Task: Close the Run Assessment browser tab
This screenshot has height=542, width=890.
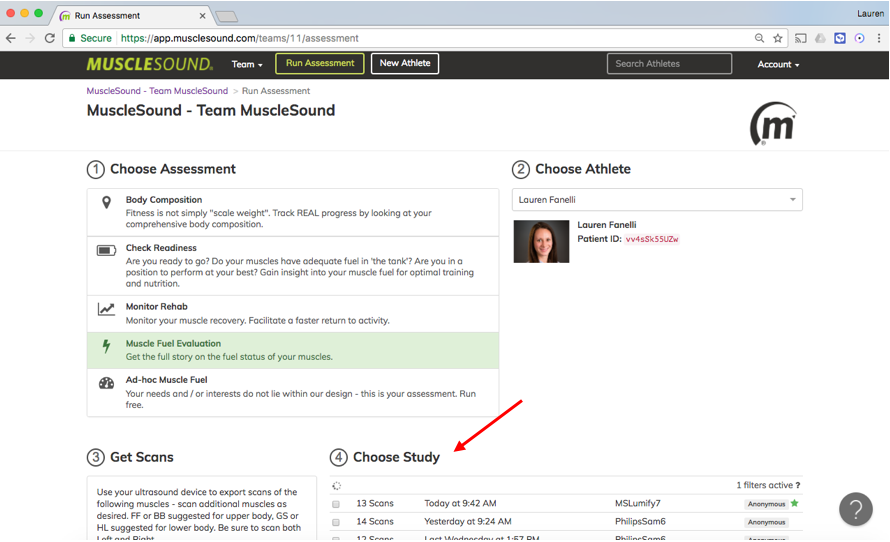Action: [203, 16]
